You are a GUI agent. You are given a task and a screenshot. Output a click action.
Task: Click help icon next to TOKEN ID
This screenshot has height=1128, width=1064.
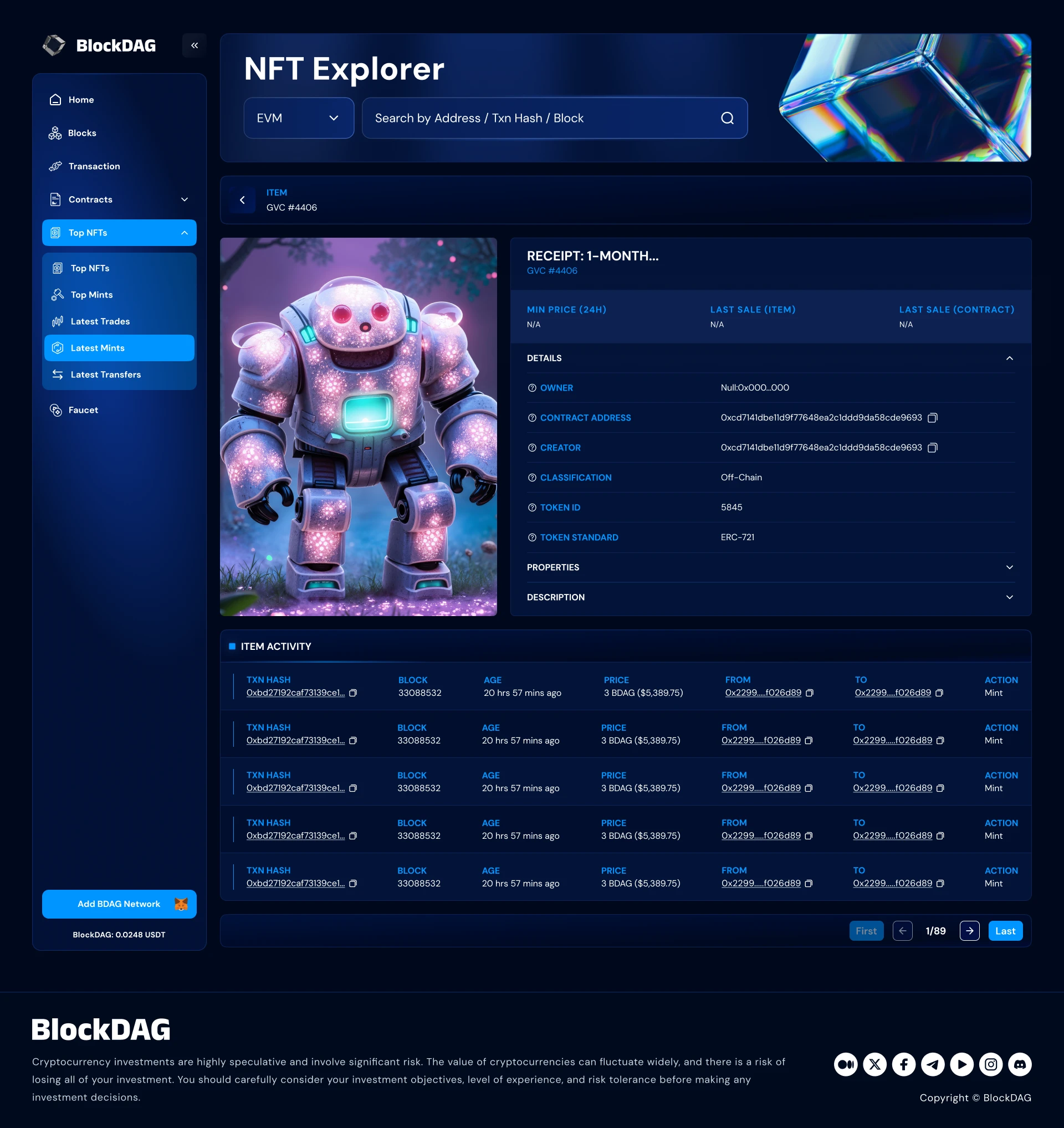coord(531,508)
